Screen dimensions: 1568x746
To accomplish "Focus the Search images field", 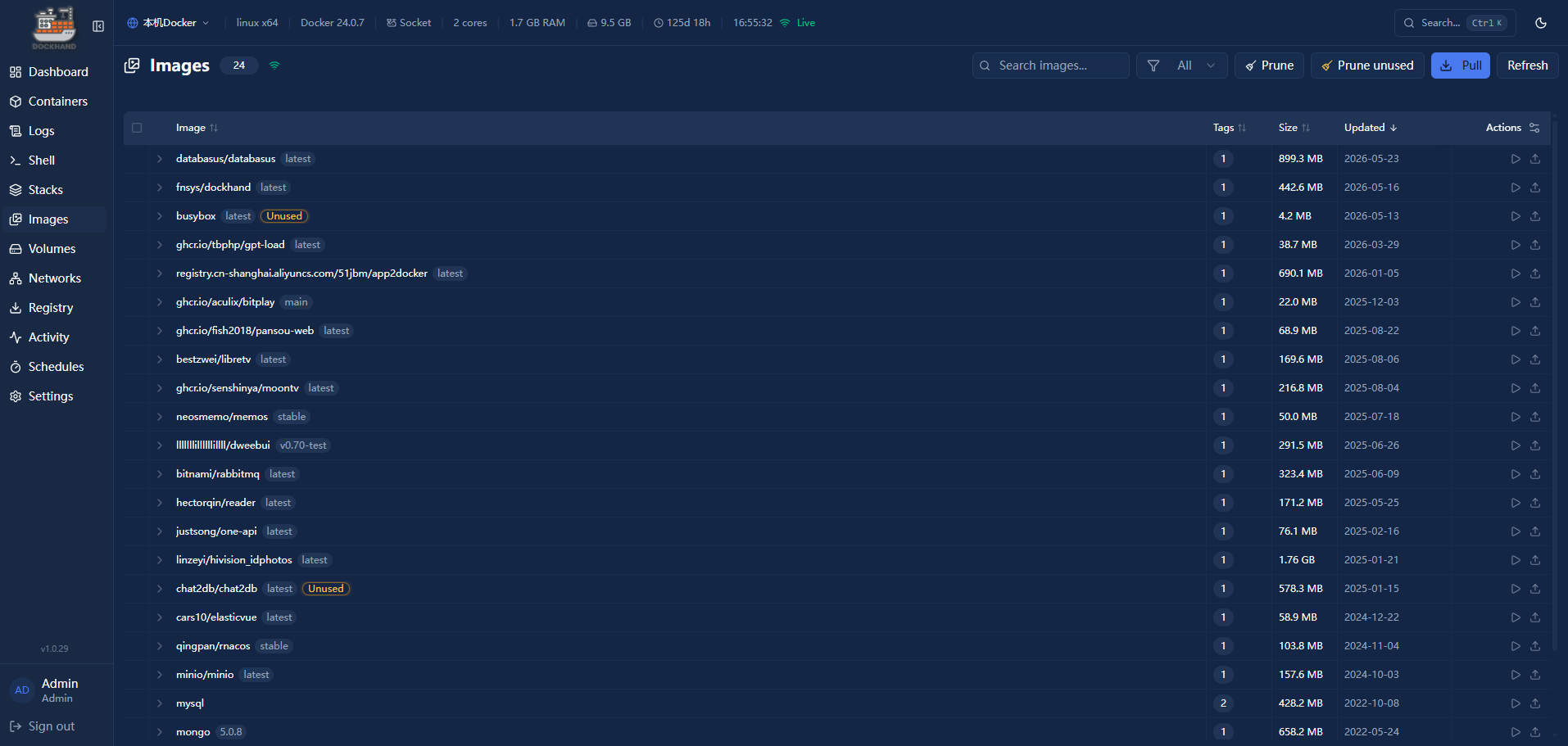I will [x=1050, y=66].
